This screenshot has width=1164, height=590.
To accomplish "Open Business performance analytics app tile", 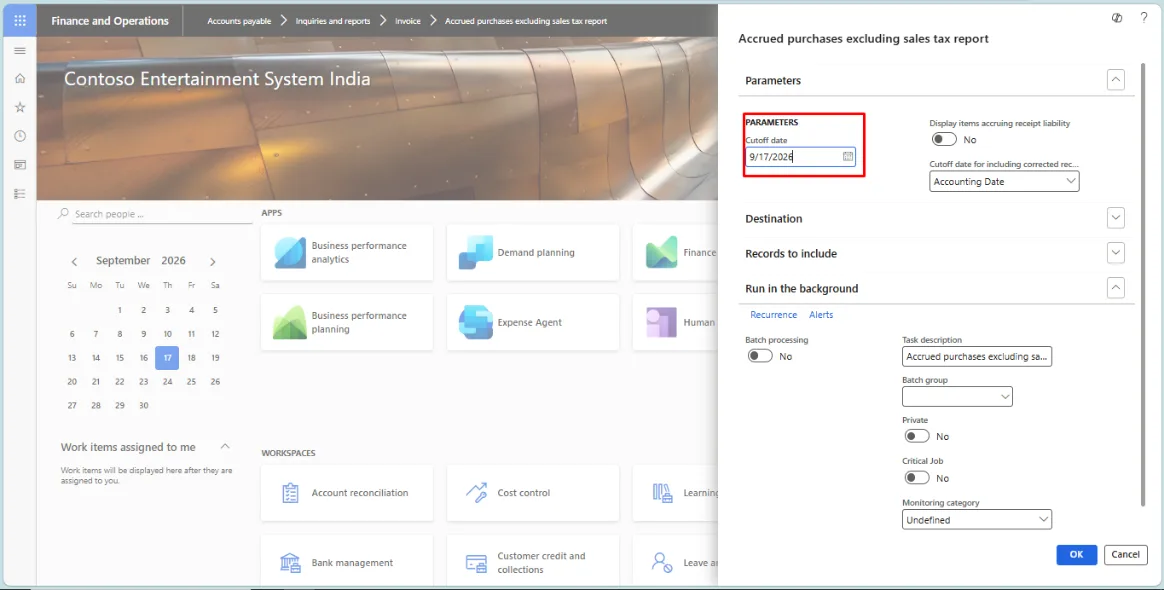I will (347, 252).
